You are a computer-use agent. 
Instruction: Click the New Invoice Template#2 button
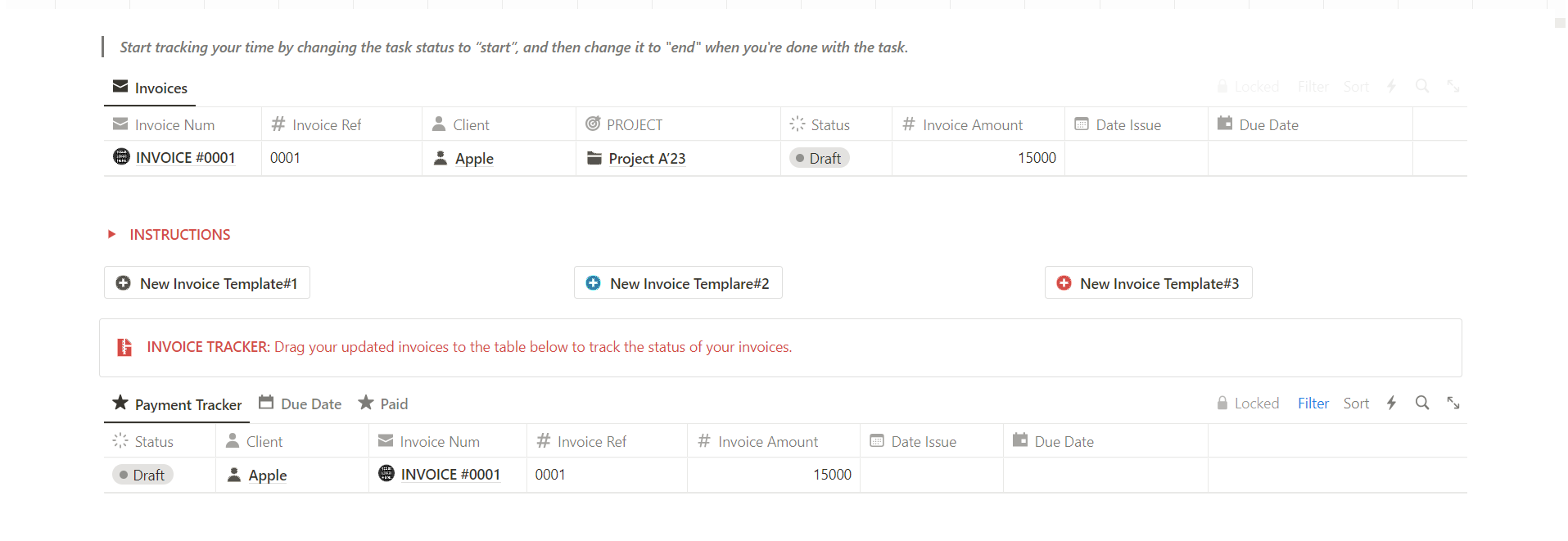[677, 282]
